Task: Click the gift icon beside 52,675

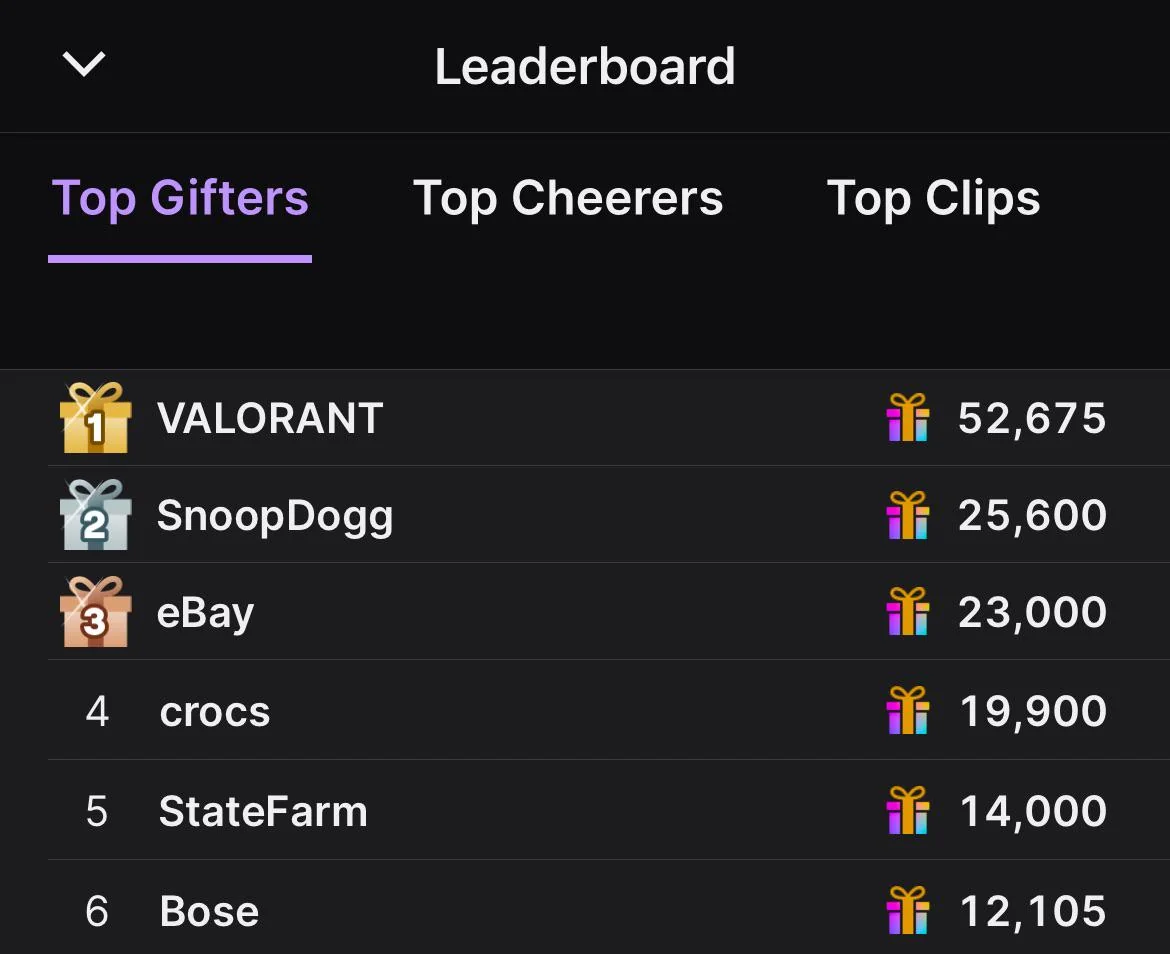Action: [x=907, y=418]
